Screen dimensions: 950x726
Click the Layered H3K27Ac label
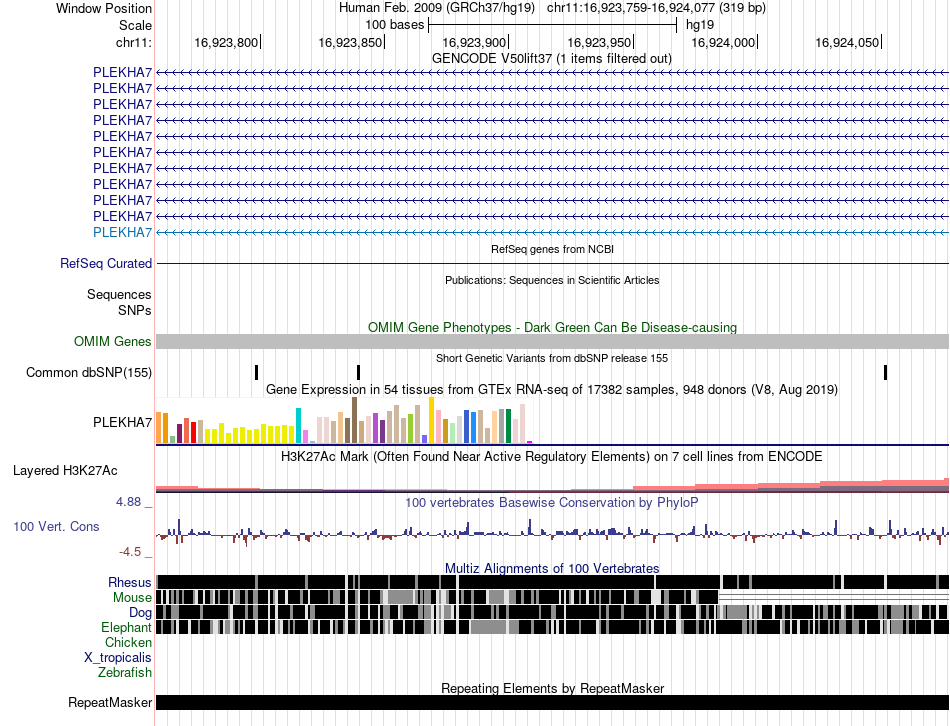[x=65, y=471]
